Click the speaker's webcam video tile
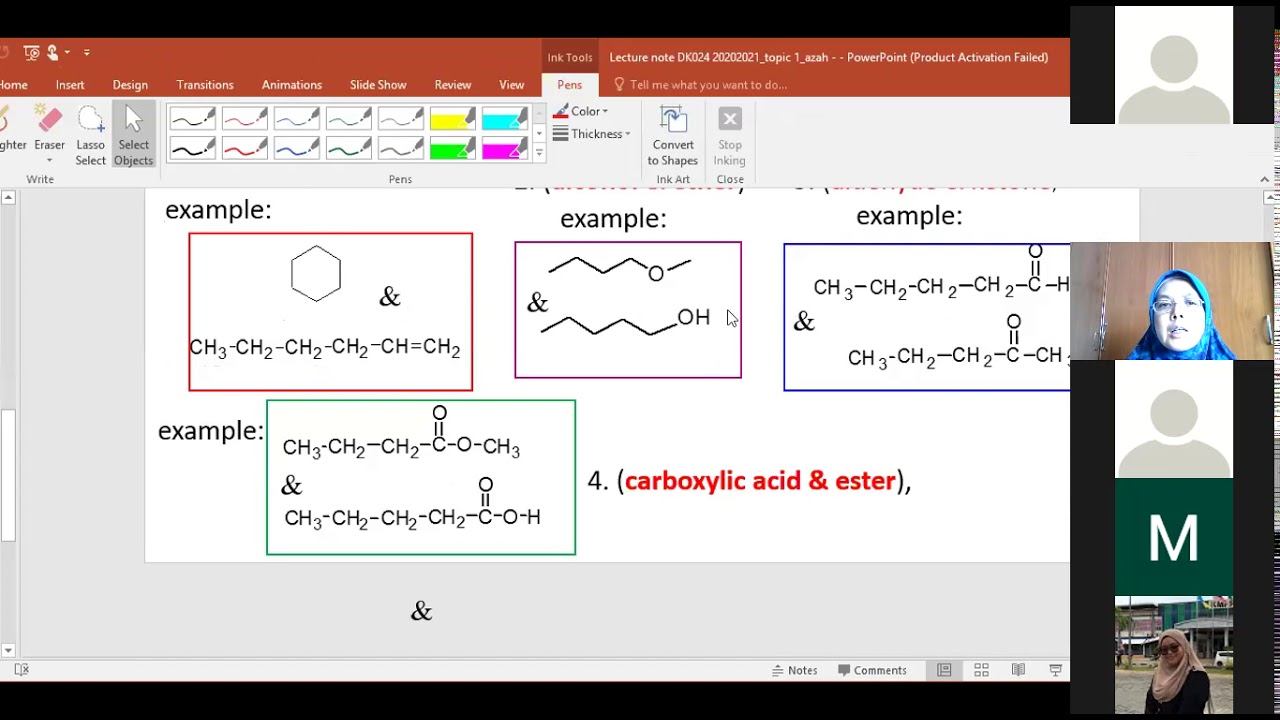Screen dimensions: 1280x720 (1172, 301)
